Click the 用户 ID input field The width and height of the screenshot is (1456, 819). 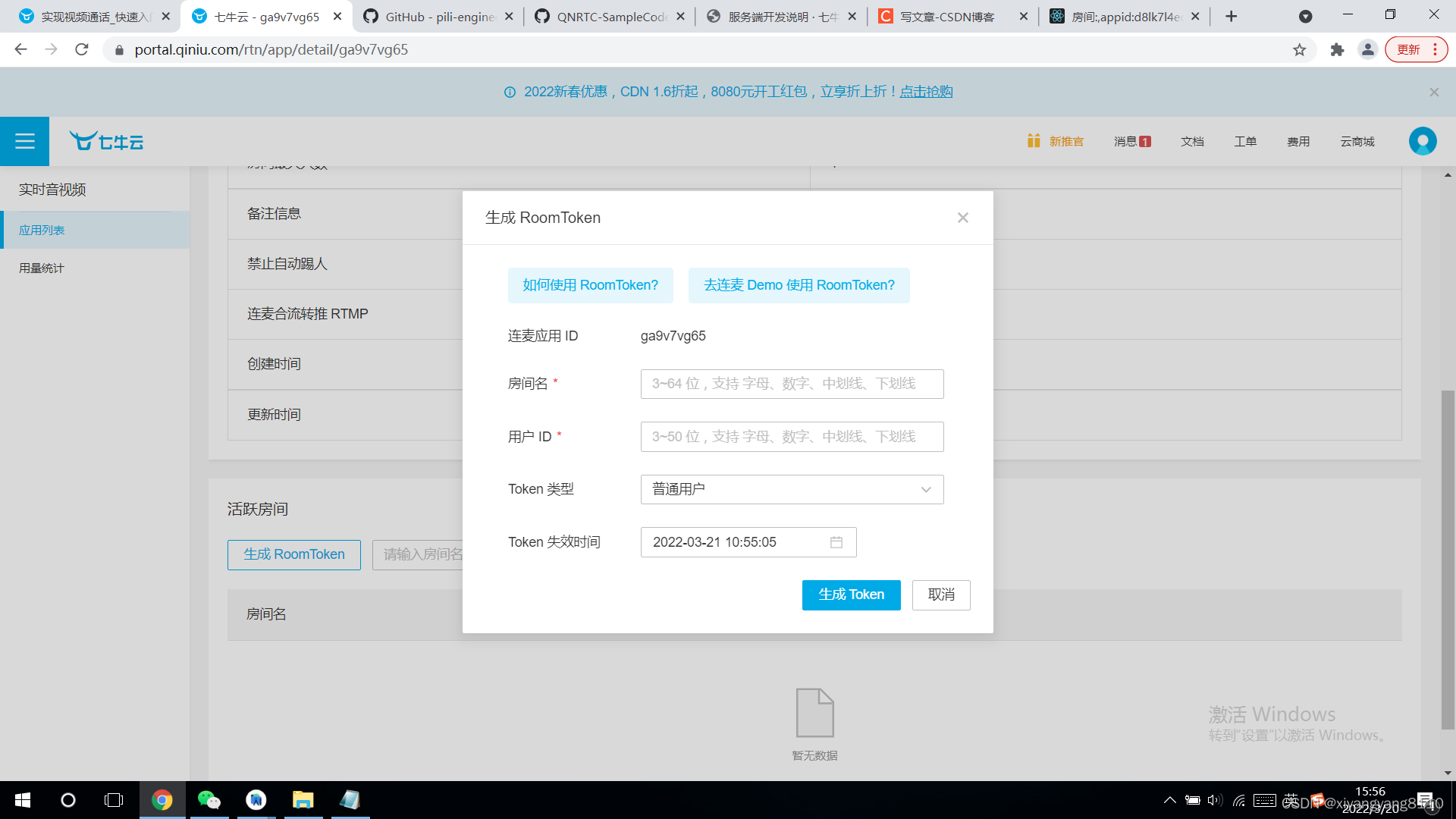pyautogui.click(x=792, y=437)
